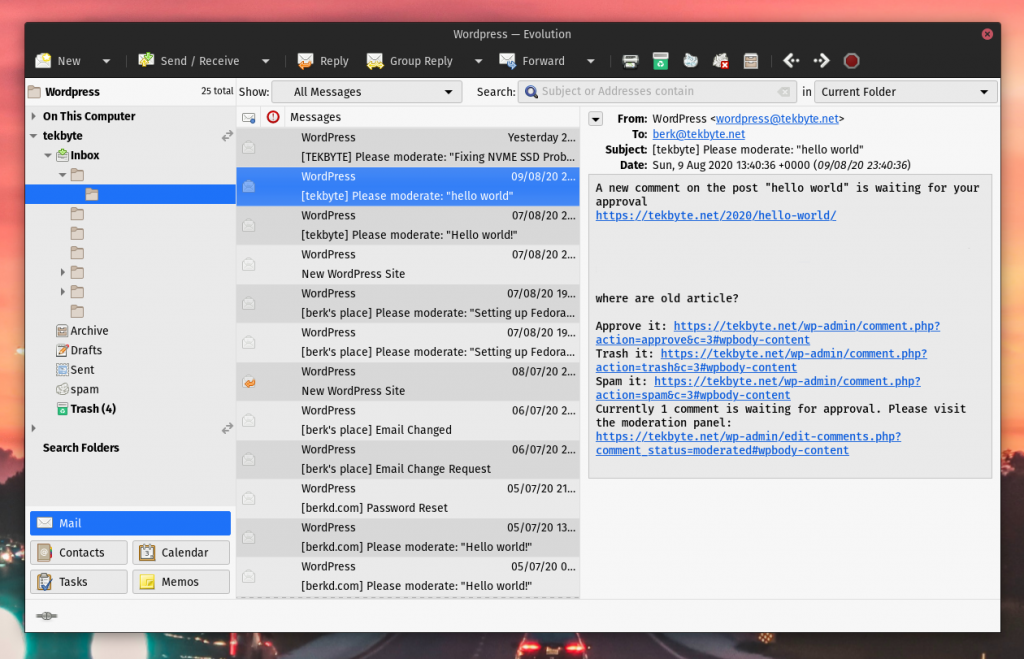The height and width of the screenshot is (659, 1024).
Task: Click the Not Junk toolbar icon
Action: coord(720,61)
